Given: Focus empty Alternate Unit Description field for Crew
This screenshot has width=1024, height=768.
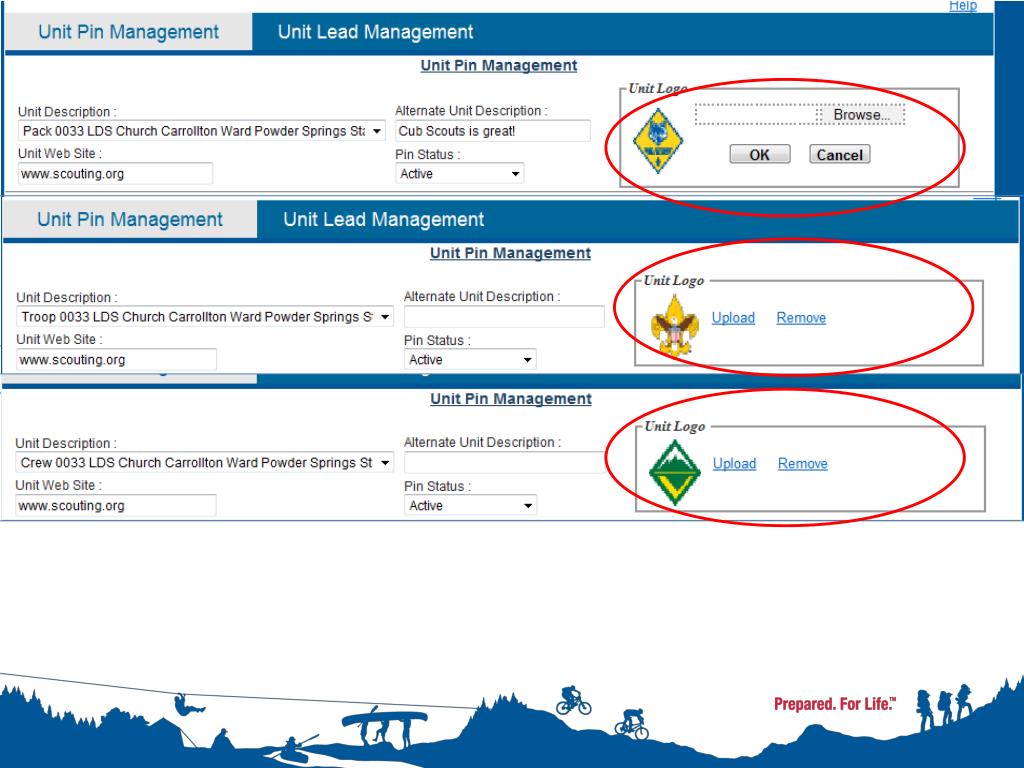Looking at the screenshot, I should click(x=504, y=462).
